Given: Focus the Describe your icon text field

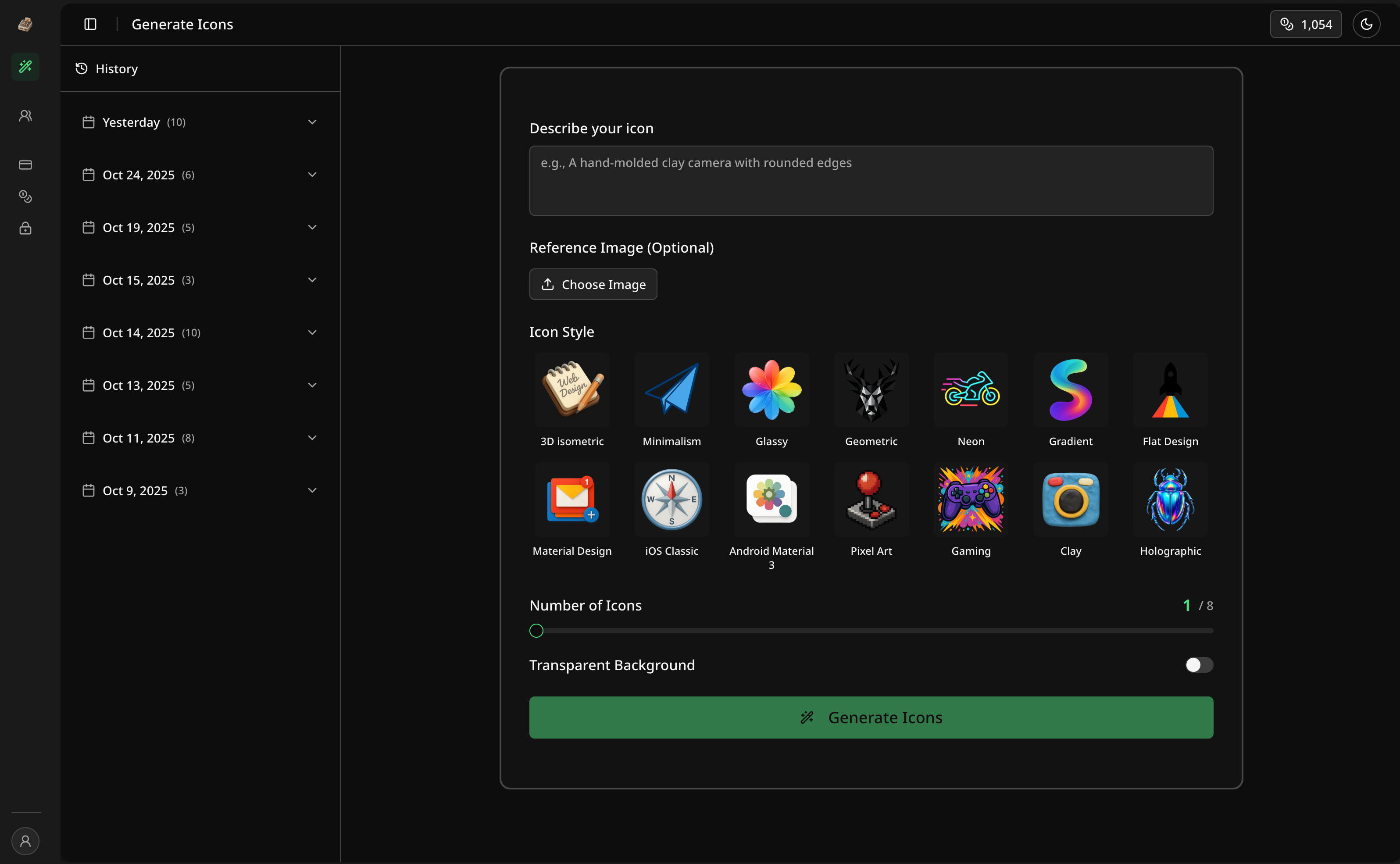Looking at the screenshot, I should pyautogui.click(x=871, y=181).
